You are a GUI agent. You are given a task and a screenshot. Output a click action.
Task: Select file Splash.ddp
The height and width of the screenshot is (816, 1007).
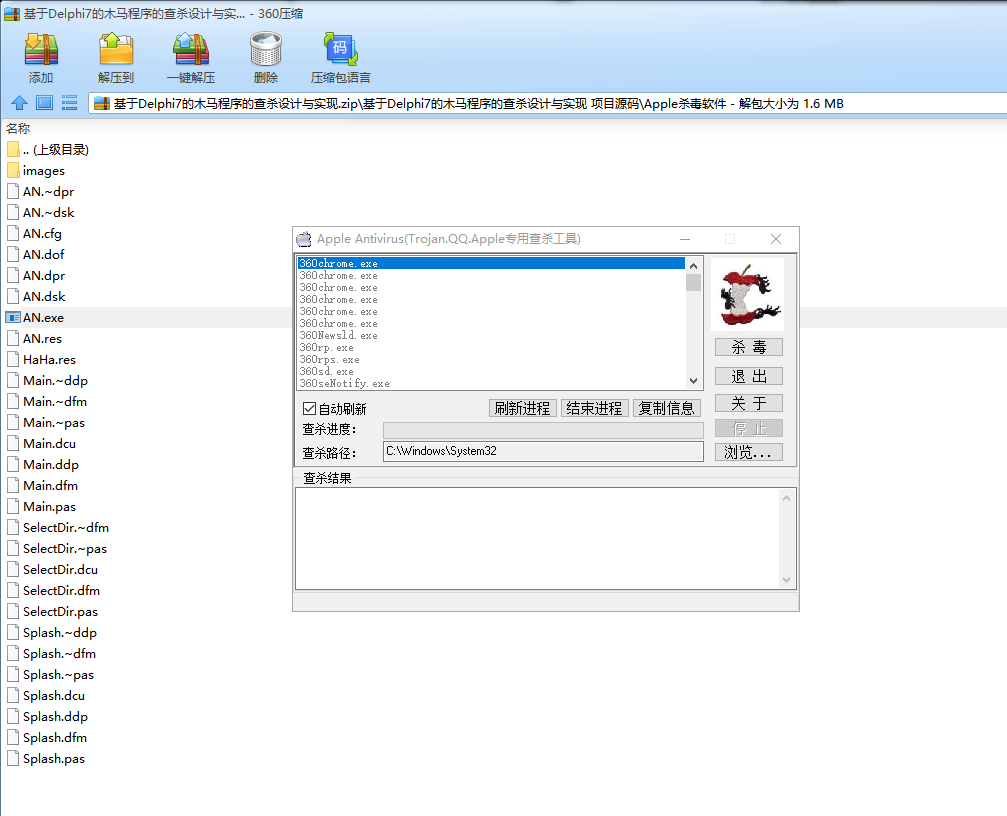(48, 716)
